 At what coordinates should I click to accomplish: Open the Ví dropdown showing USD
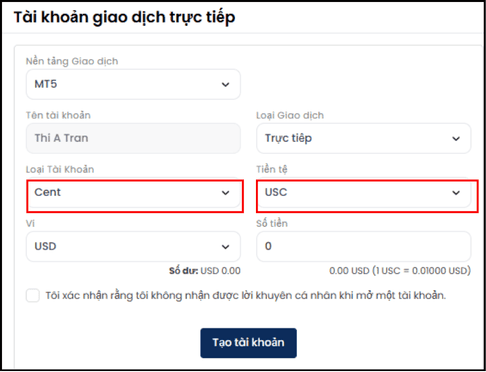tap(133, 246)
